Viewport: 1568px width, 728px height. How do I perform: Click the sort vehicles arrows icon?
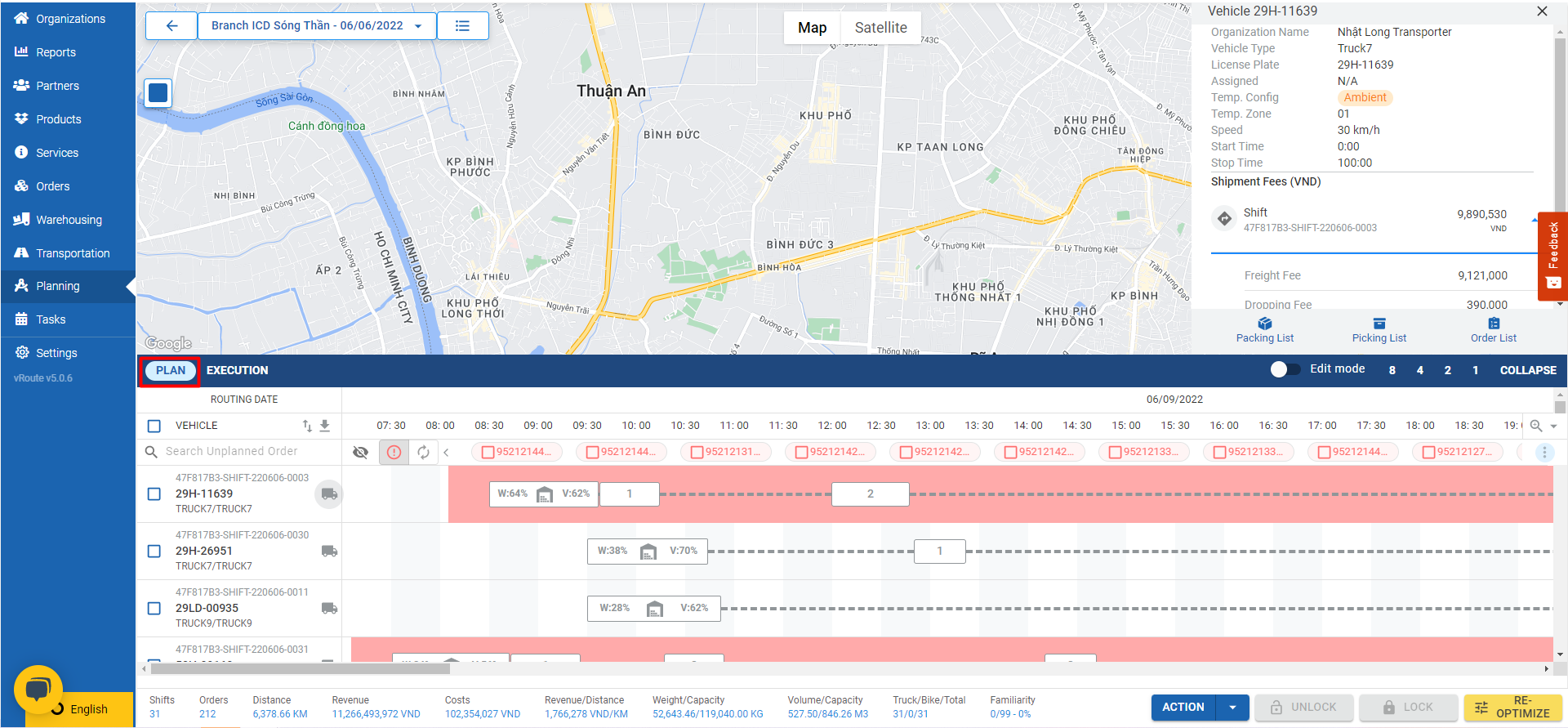307,426
